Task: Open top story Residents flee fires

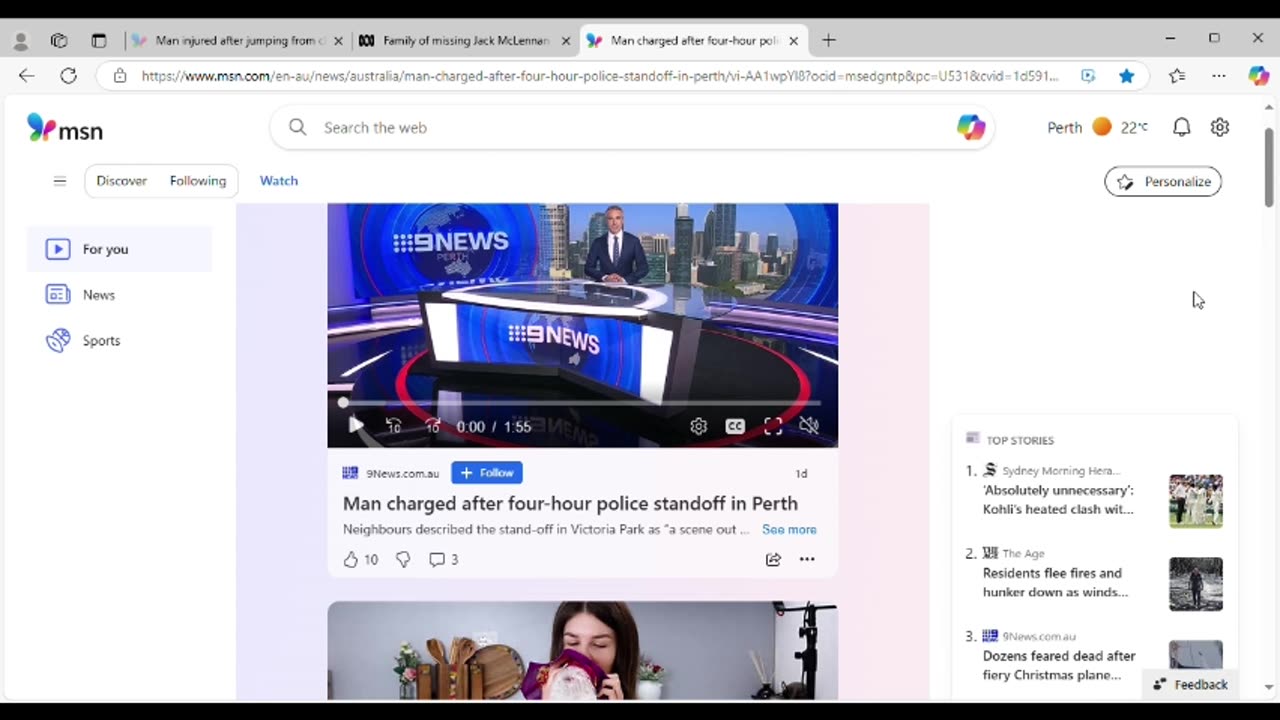Action: [x=1055, y=582]
